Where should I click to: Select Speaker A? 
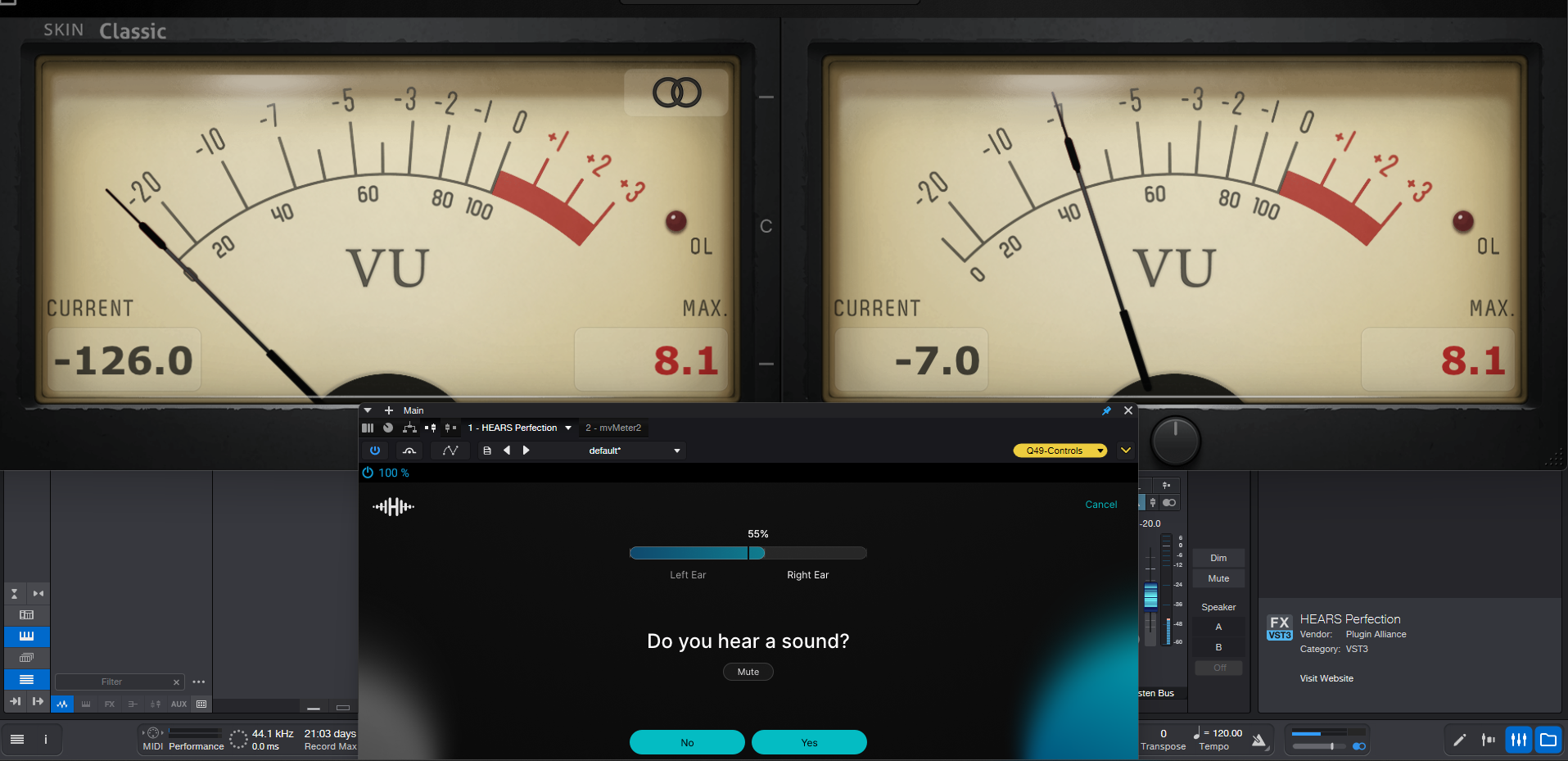click(x=1218, y=627)
